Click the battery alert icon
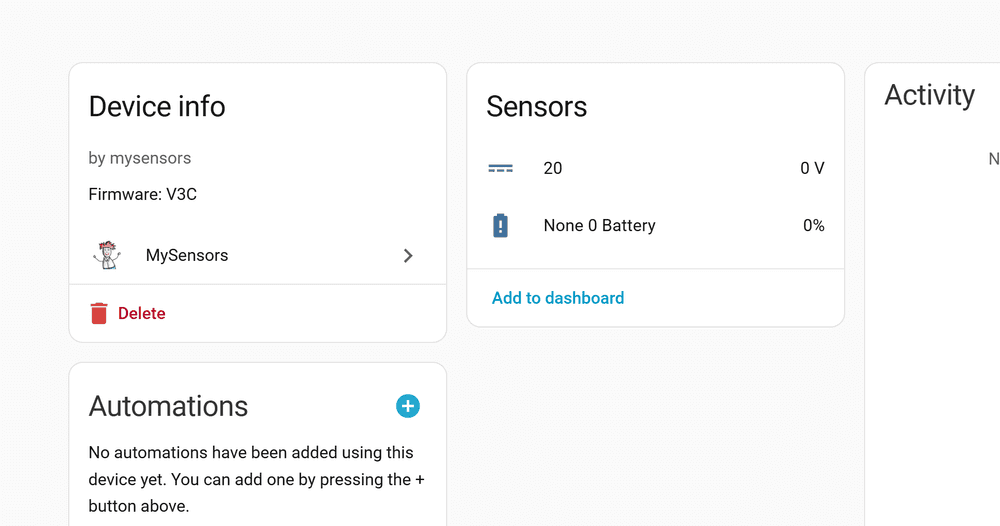Viewport: 1000px width, 526px height. pos(500,226)
